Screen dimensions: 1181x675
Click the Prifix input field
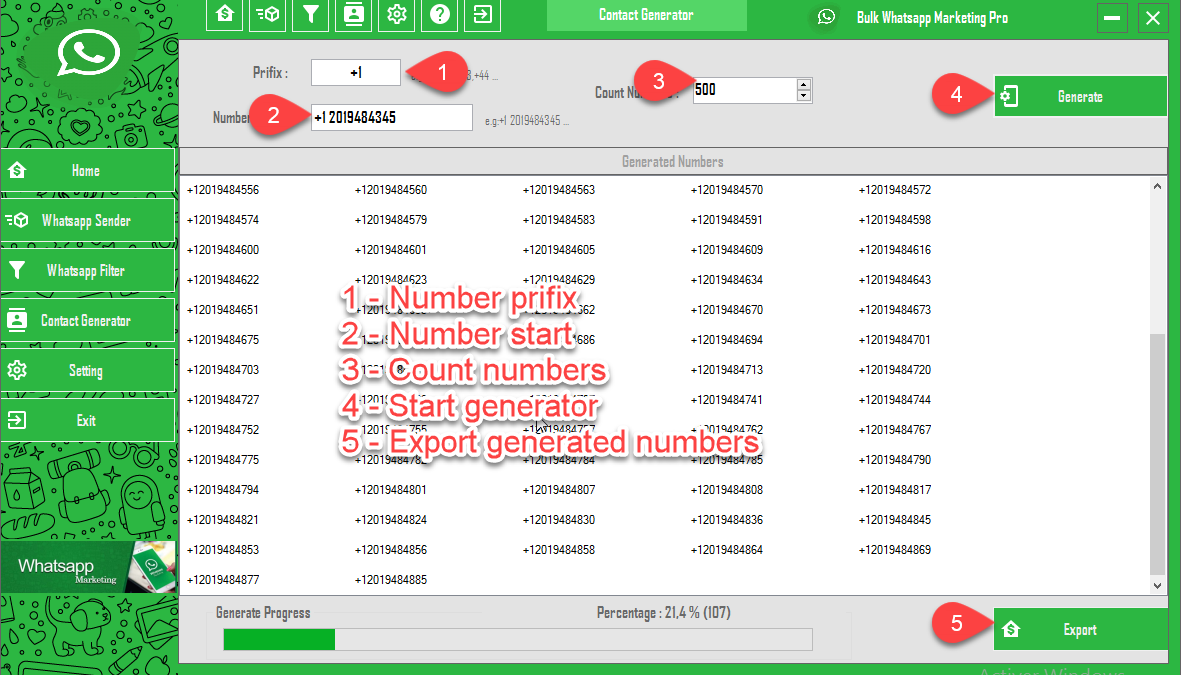pos(355,73)
